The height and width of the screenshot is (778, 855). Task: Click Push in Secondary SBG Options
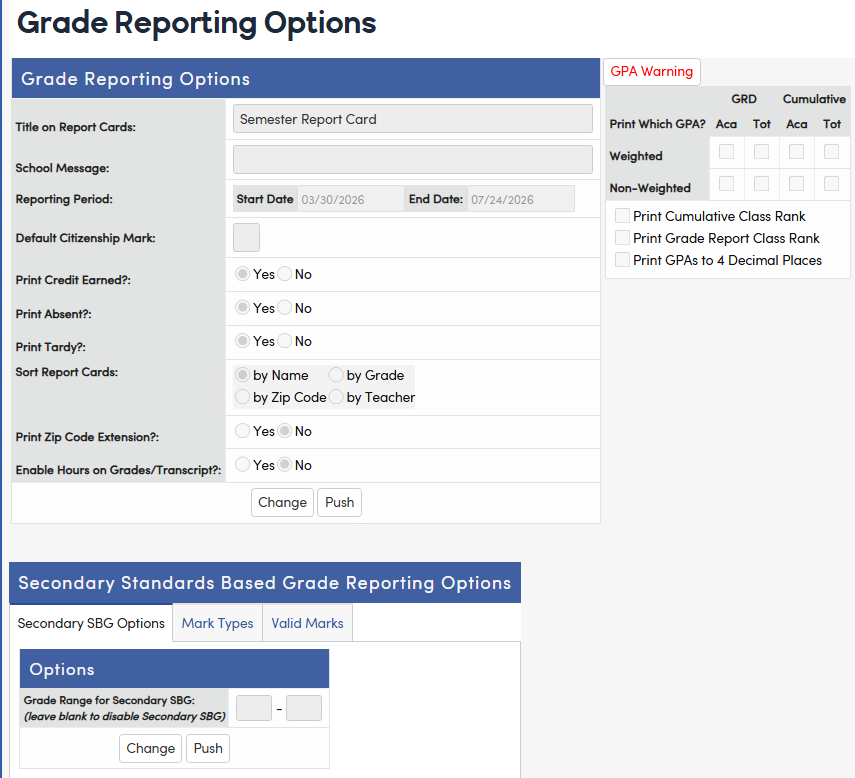tap(208, 748)
